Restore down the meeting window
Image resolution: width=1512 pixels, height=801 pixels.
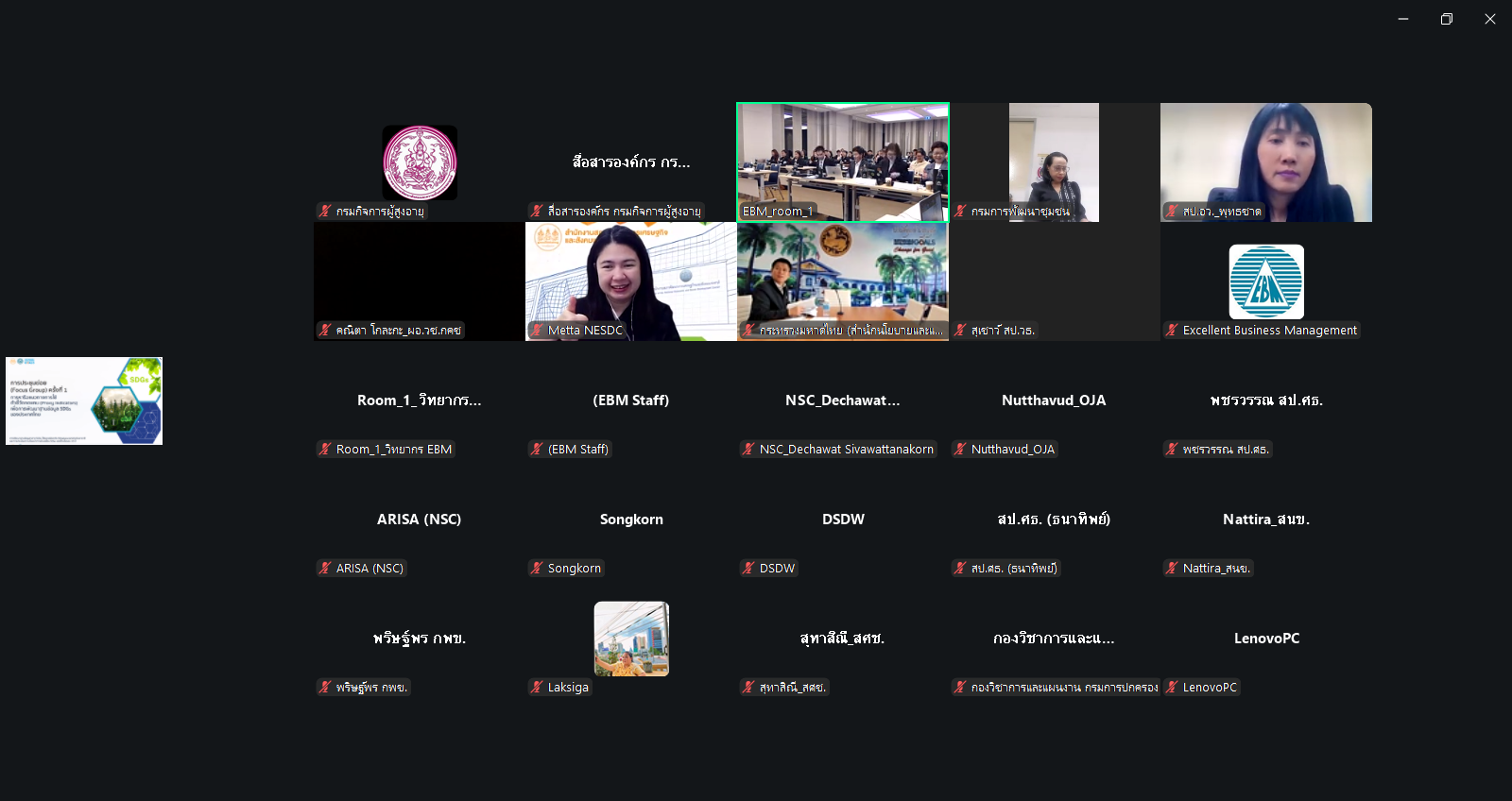click(x=1447, y=19)
